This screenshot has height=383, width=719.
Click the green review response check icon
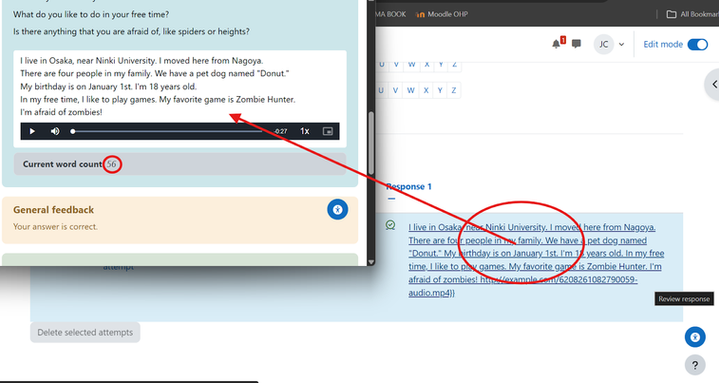click(390, 225)
